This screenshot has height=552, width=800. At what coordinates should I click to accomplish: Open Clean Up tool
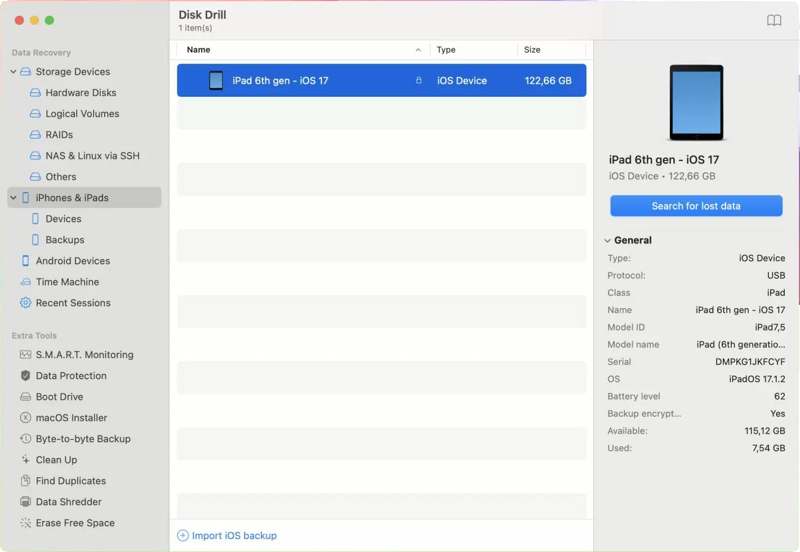tap(56, 460)
